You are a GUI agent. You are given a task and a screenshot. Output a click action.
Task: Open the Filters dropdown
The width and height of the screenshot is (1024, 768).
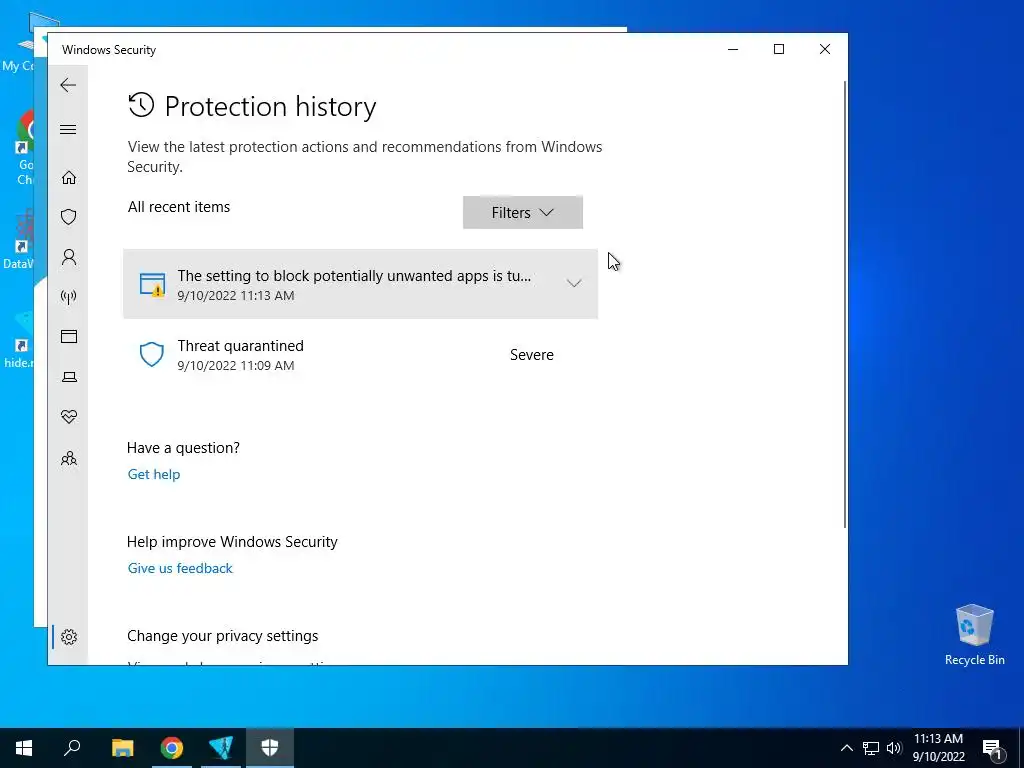(522, 212)
